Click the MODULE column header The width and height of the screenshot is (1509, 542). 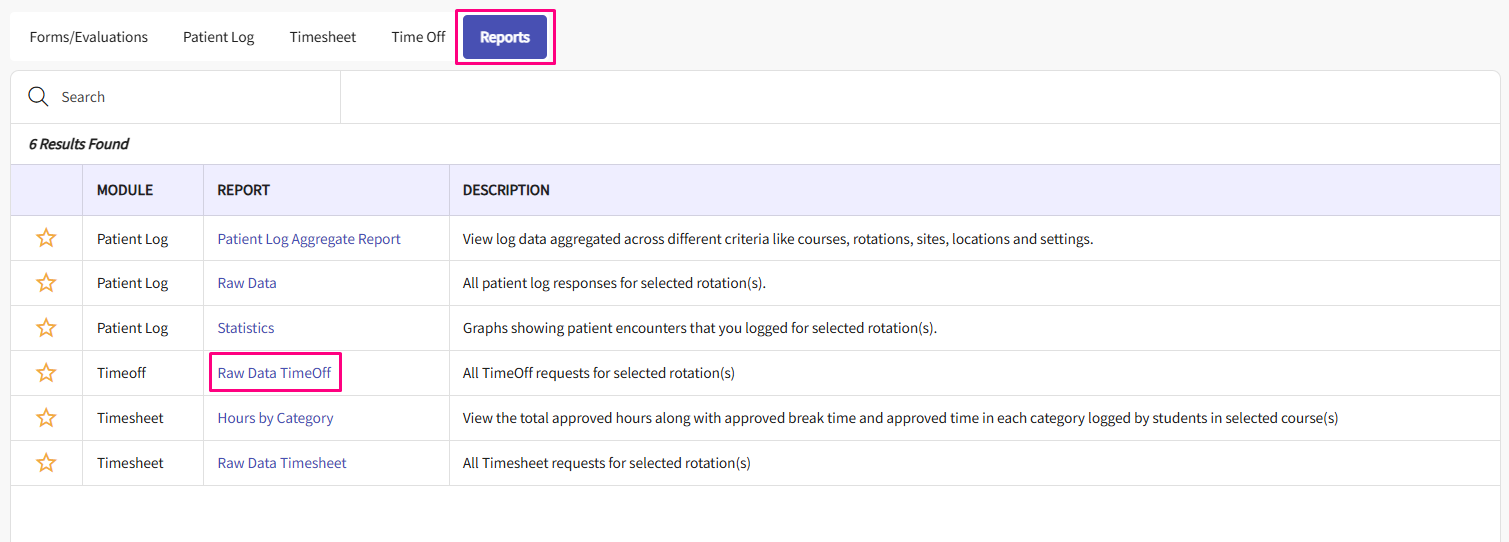point(125,190)
